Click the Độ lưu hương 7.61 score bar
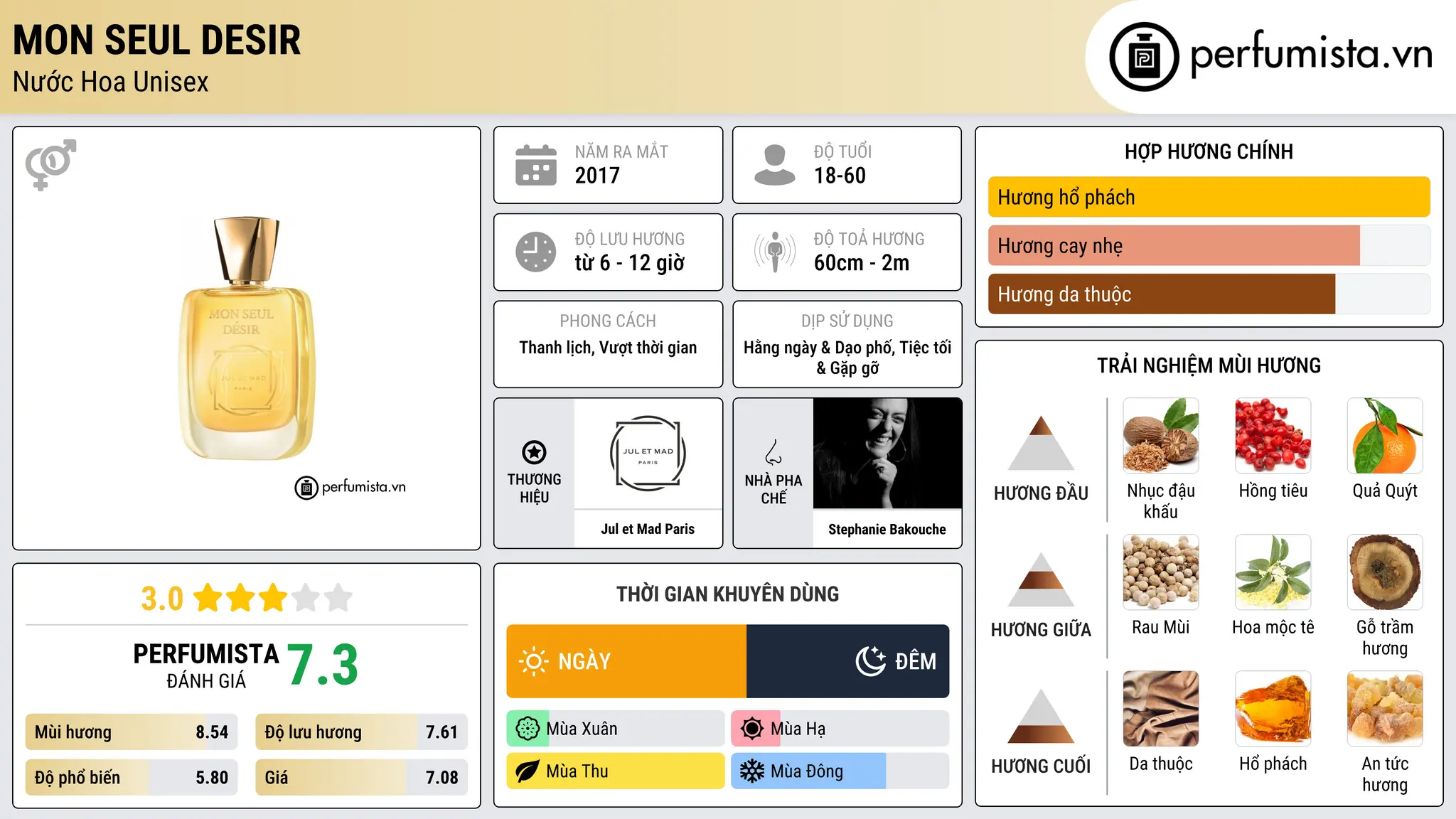This screenshot has width=1456, height=819. point(361,732)
